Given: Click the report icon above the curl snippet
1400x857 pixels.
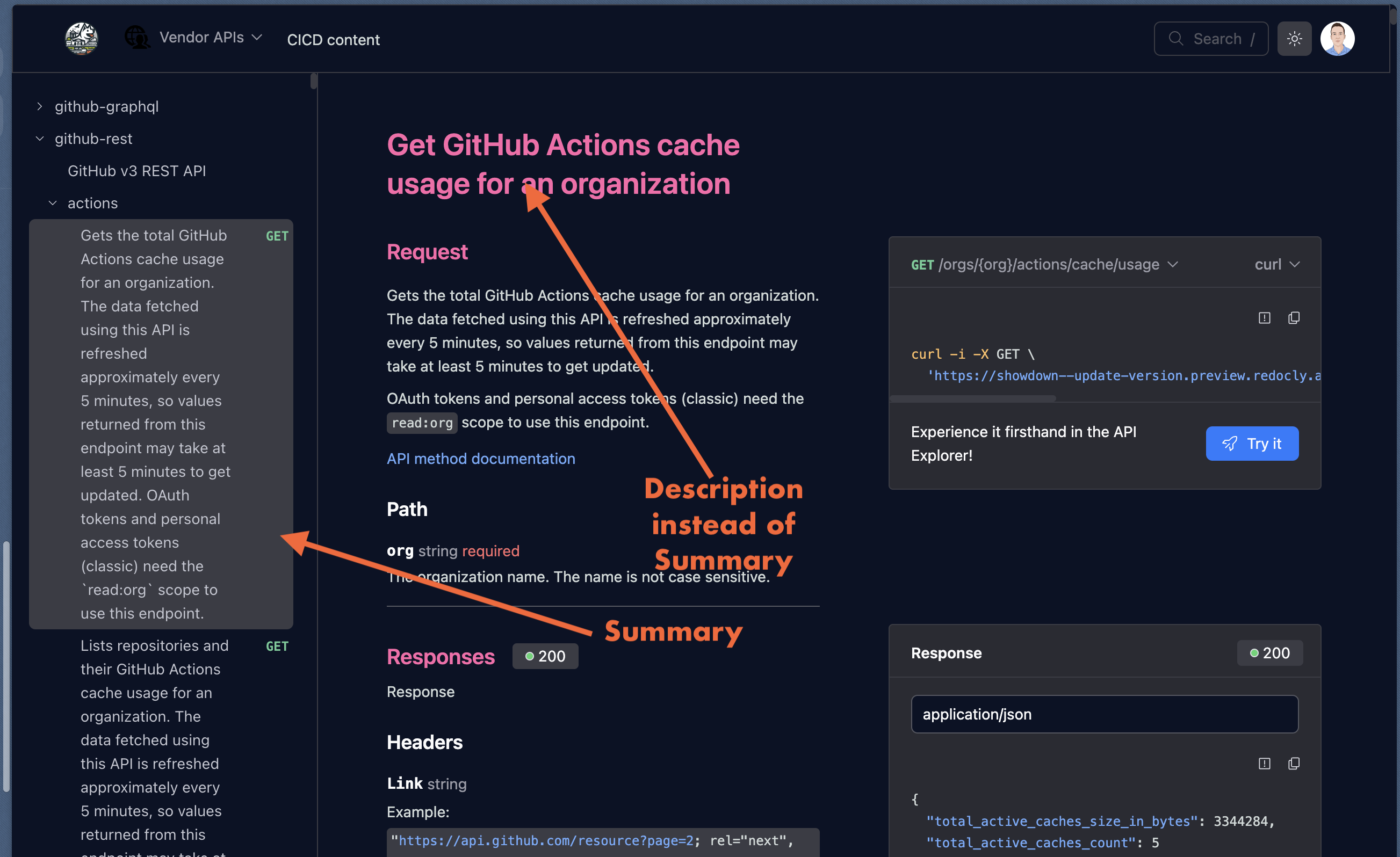Looking at the screenshot, I should [x=1264, y=318].
